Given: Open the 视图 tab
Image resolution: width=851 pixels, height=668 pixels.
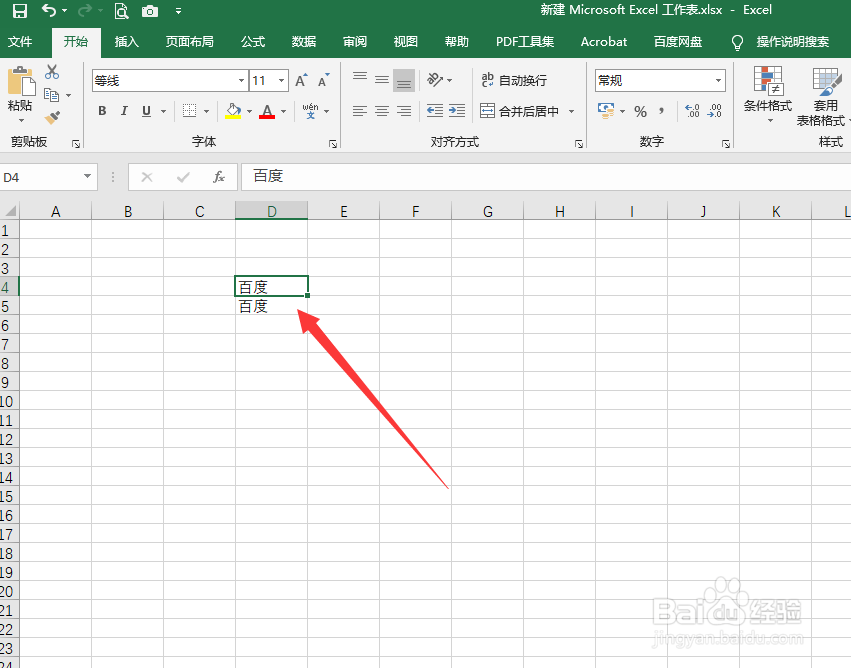Looking at the screenshot, I should click(x=405, y=42).
